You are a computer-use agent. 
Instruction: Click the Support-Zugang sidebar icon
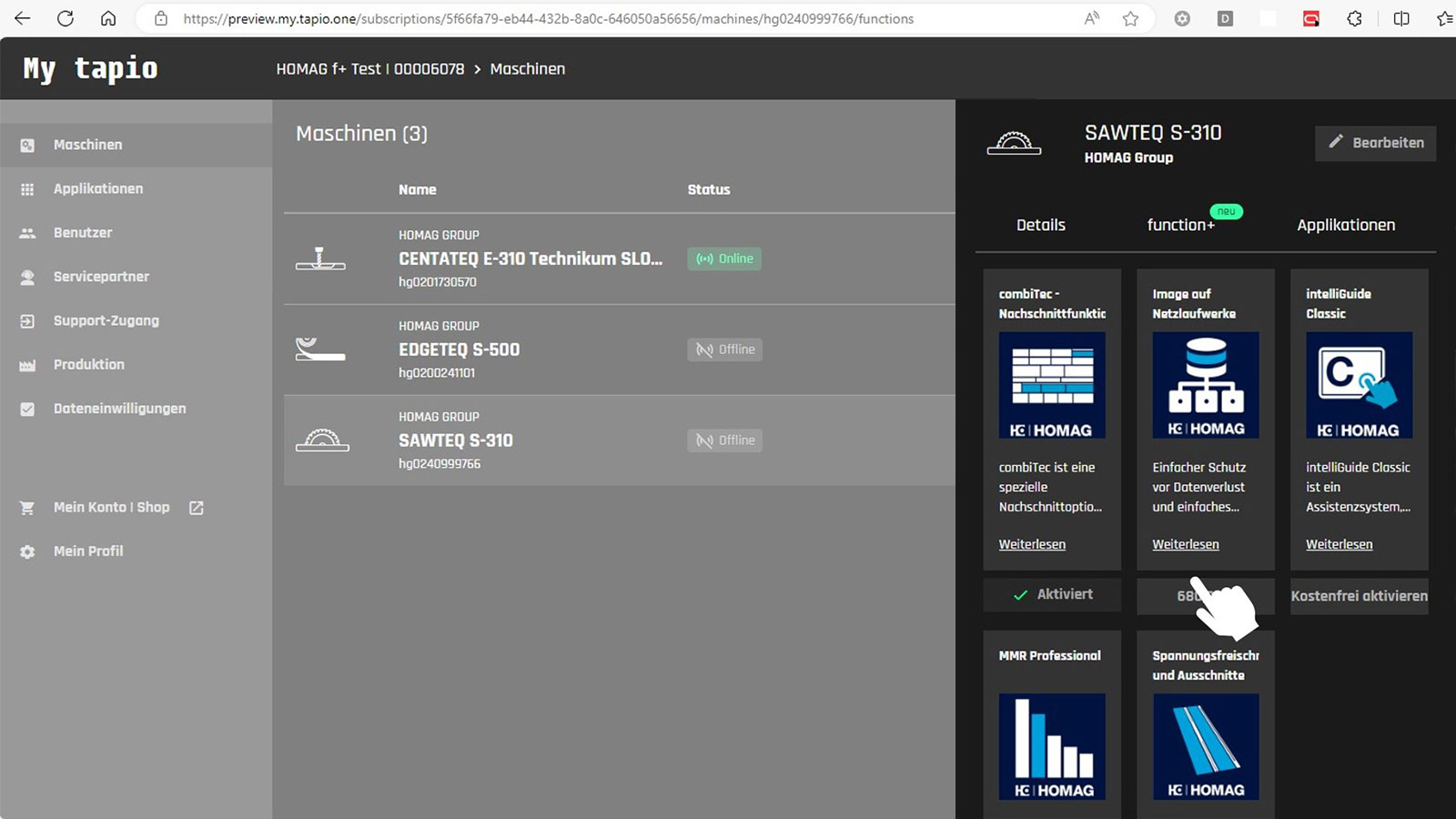click(27, 321)
